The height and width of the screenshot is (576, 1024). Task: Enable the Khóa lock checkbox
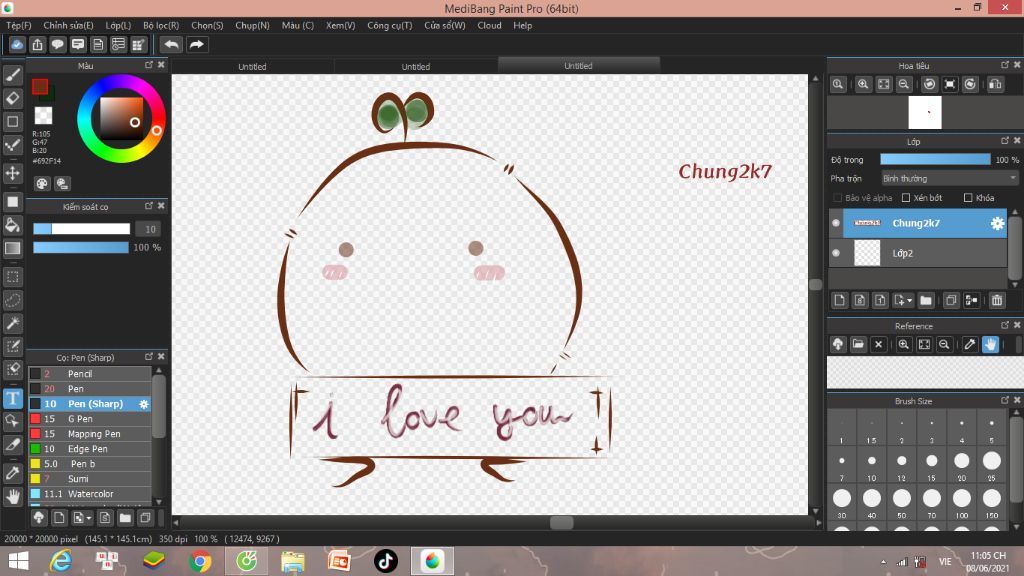tap(968, 198)
